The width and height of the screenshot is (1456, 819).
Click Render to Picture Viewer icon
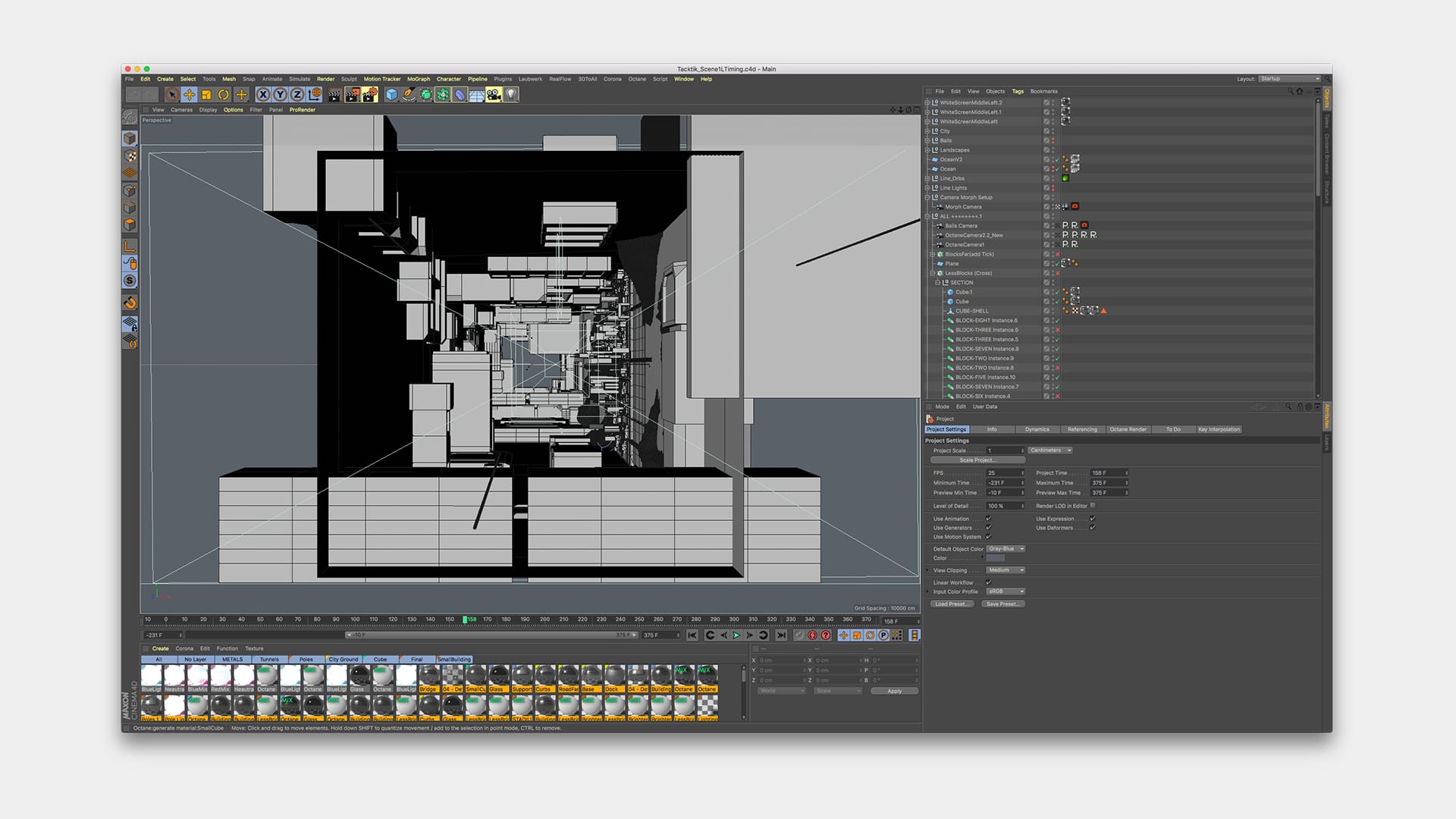(352, 95)
